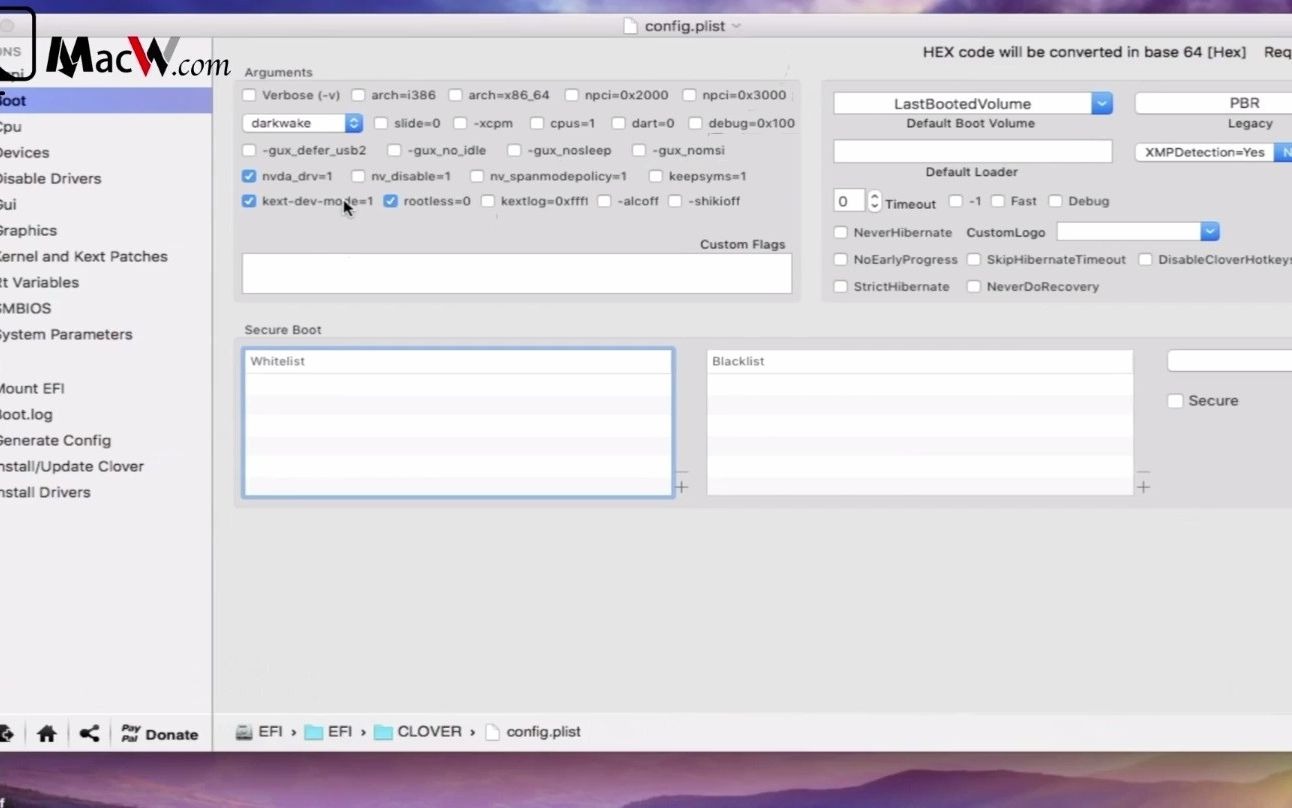Click config.plist in the path bar
This screenshot has height=808, width=1292.
coord(533,732)
